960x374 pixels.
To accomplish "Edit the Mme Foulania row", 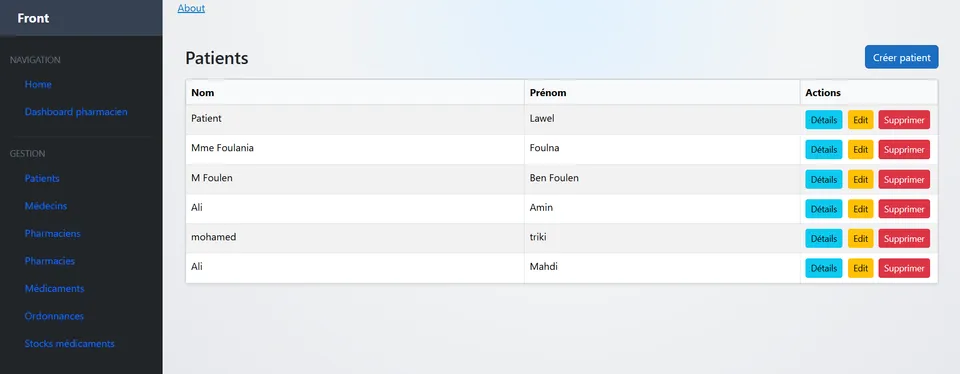I will 860,149.
